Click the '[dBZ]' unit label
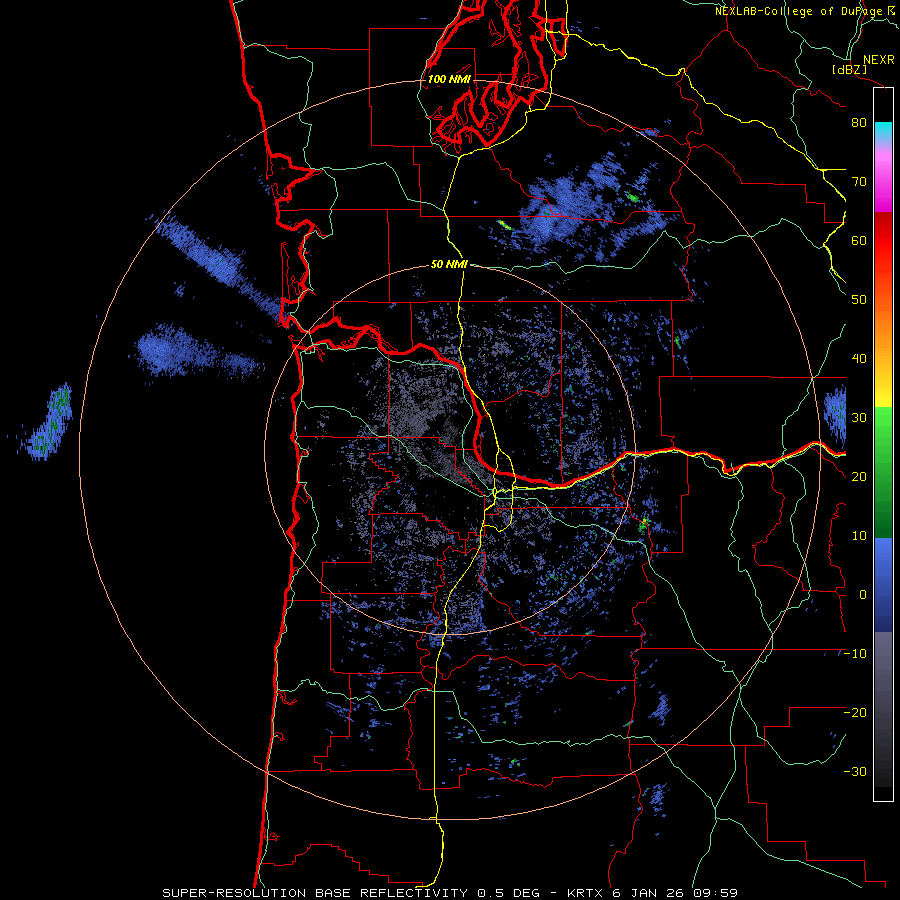900x900 pixels. pos(849,69)
